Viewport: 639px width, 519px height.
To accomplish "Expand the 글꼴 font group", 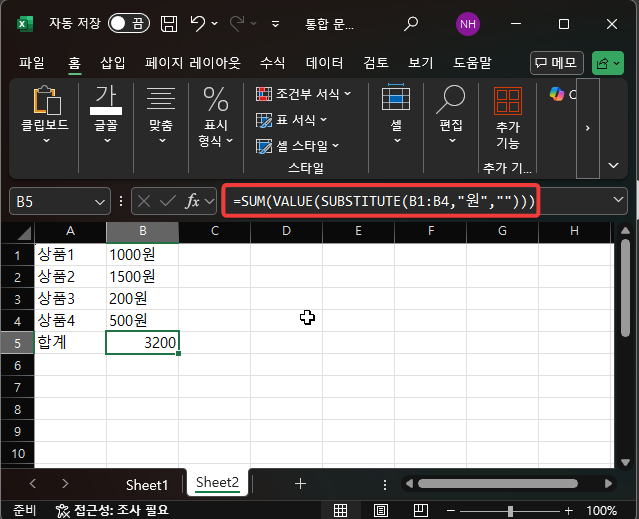I will [x=106, y=115].
